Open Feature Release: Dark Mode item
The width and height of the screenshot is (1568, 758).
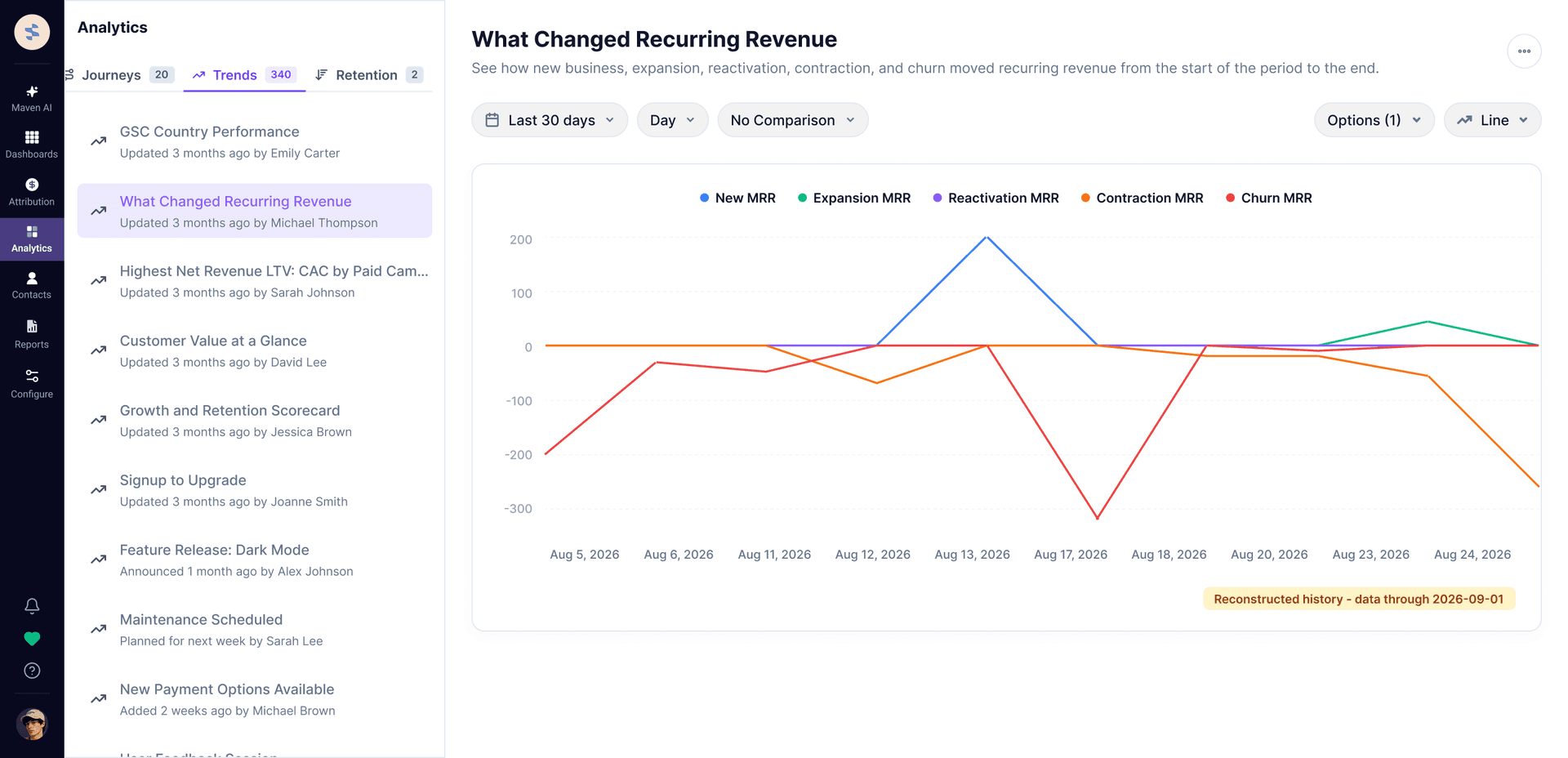click(255, 560)
